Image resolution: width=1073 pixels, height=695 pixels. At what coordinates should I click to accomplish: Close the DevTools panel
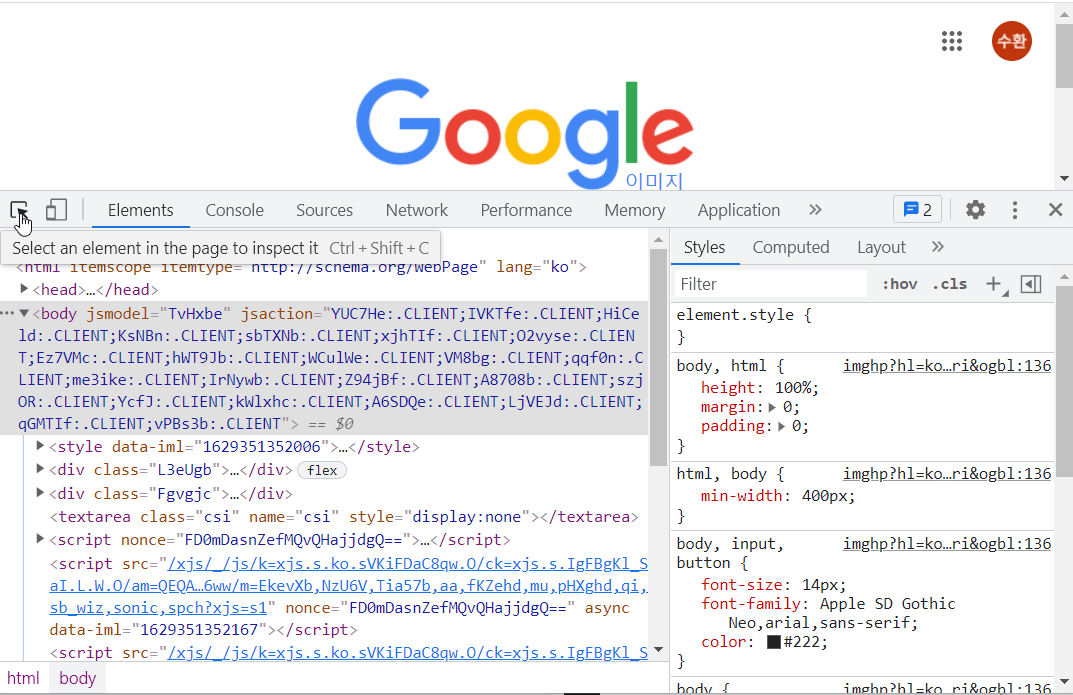1055,209
